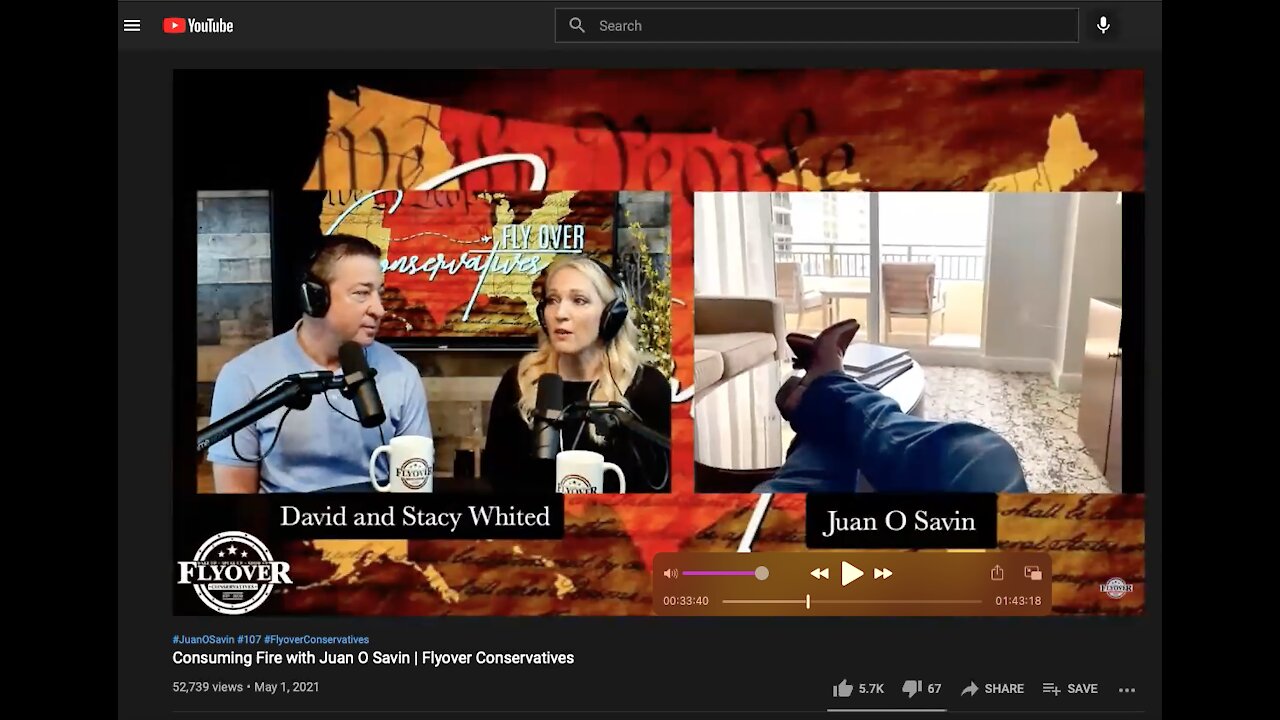Viewport: 1280px width, 720px height.
Task: Play the video in overlay player
Action: pyautogui.click(x=852, y=573)
